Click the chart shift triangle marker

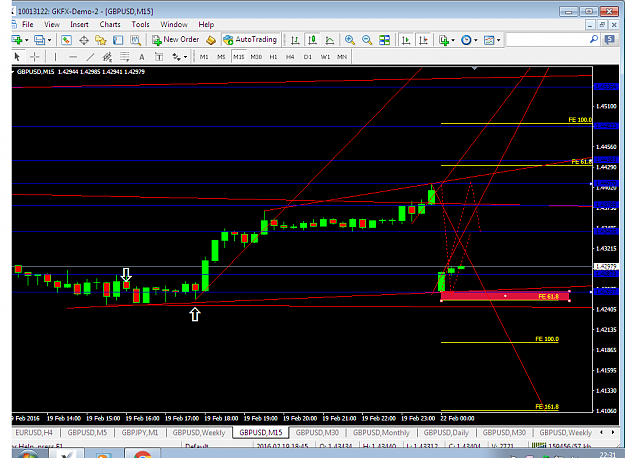(474, 69)
